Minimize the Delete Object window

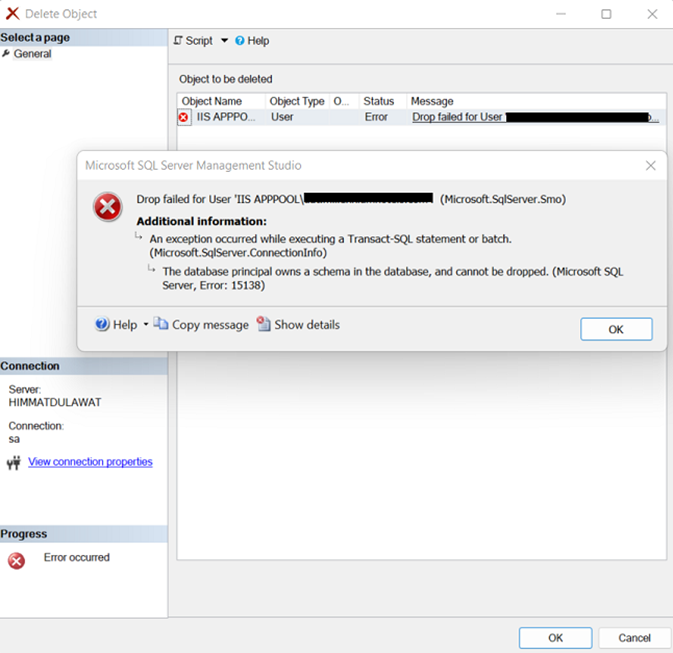(x=561, y=14)
